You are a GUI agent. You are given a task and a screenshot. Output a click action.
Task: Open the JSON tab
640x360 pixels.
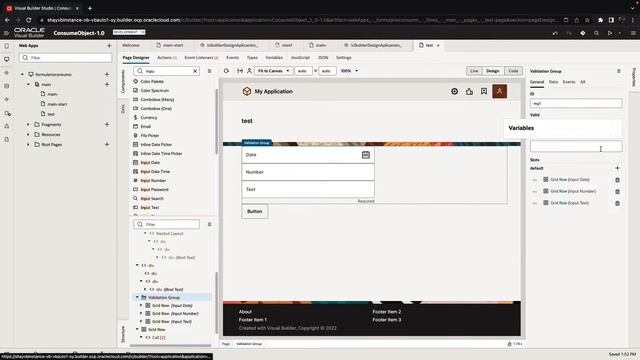click(323, 58)
